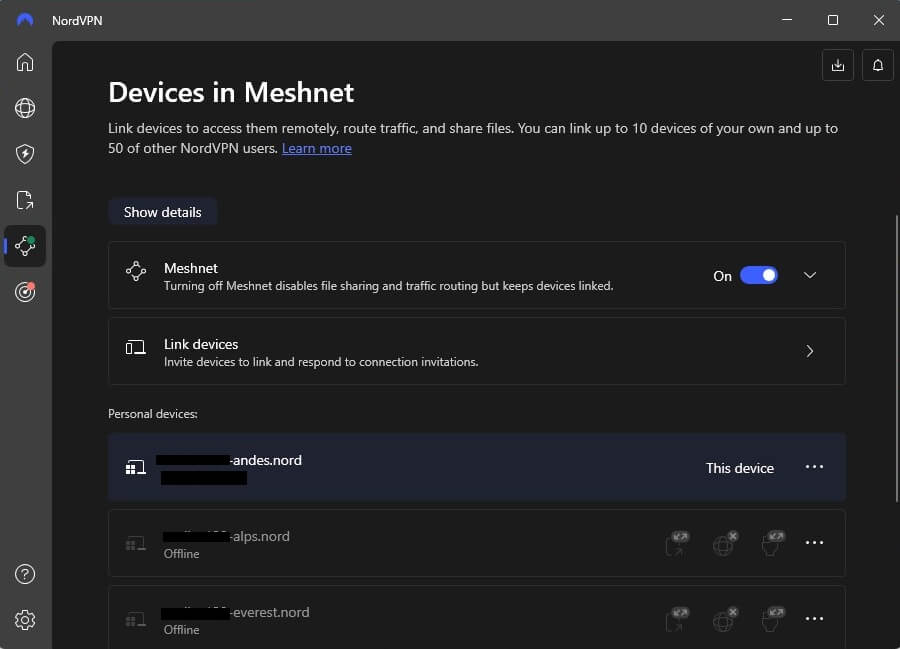Screen dimensions: 900x649
Task: Click the device icon for alps.nord
Action: click(135, 543)
